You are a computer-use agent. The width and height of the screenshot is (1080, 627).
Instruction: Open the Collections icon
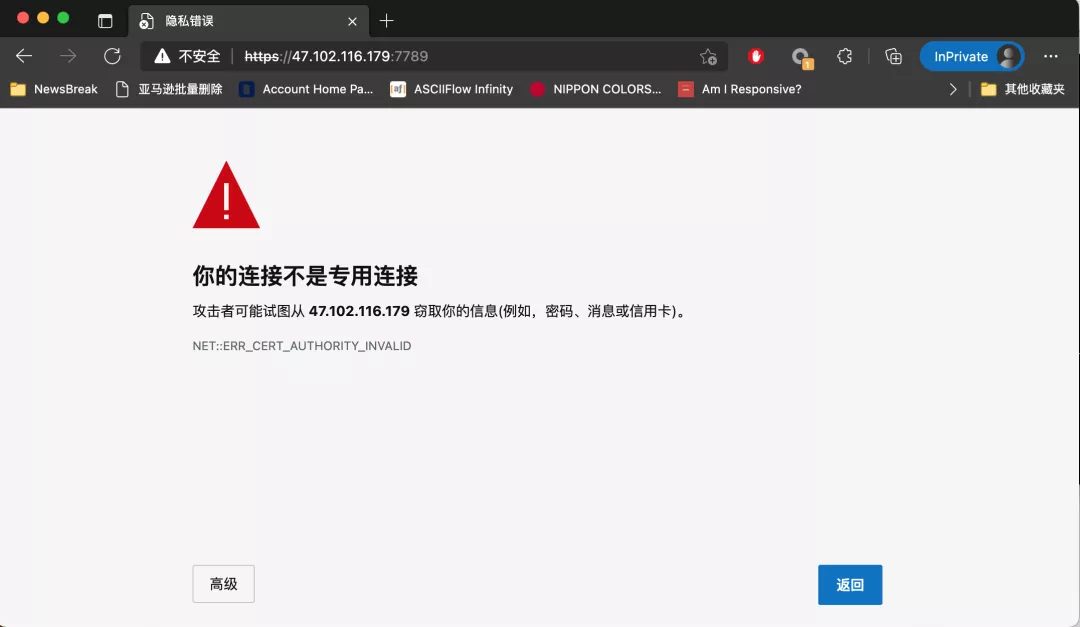pyautogui.click(x=893, y=56)
